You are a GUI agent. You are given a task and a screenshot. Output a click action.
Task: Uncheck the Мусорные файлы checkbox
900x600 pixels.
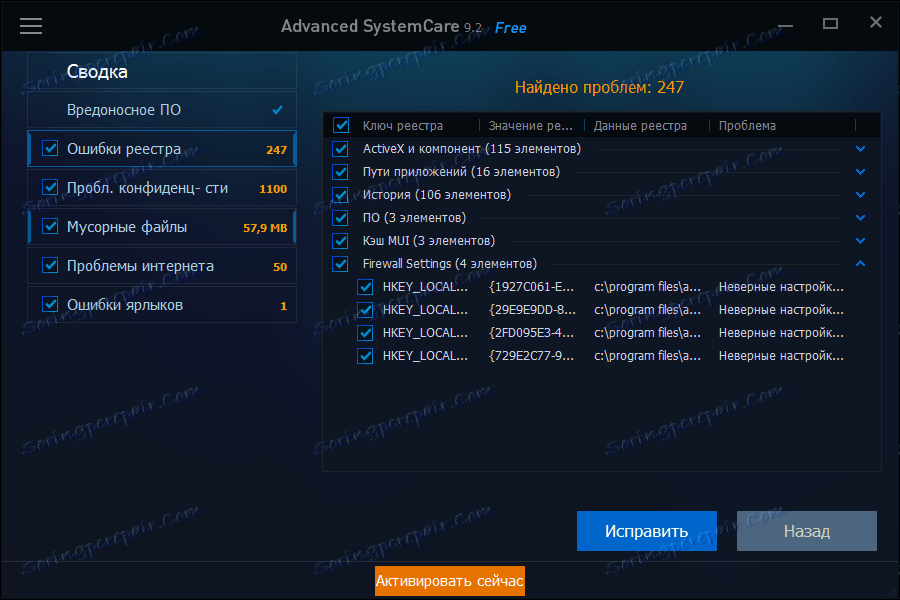point(51,227)
